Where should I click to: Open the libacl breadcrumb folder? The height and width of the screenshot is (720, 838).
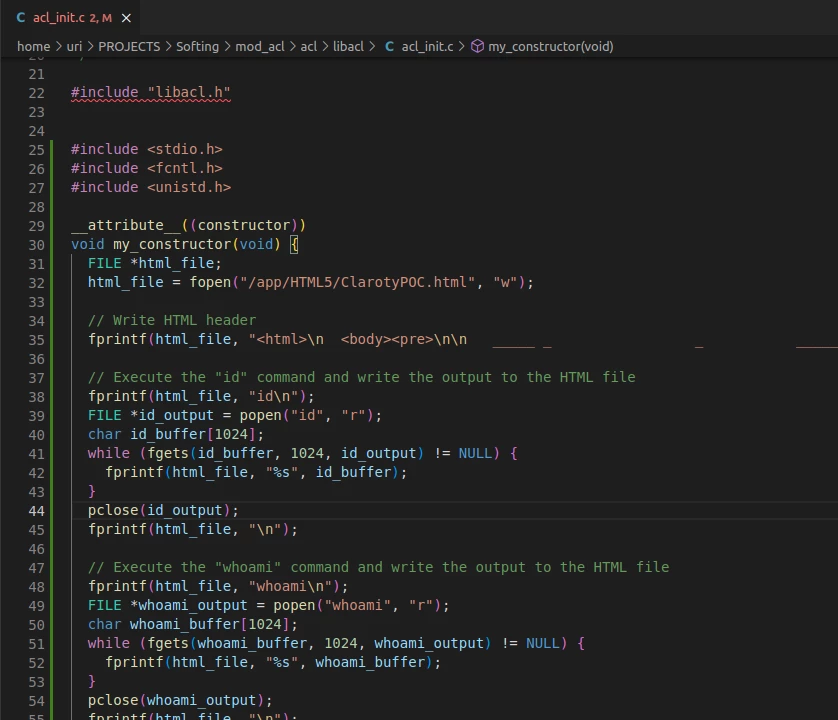348,46
